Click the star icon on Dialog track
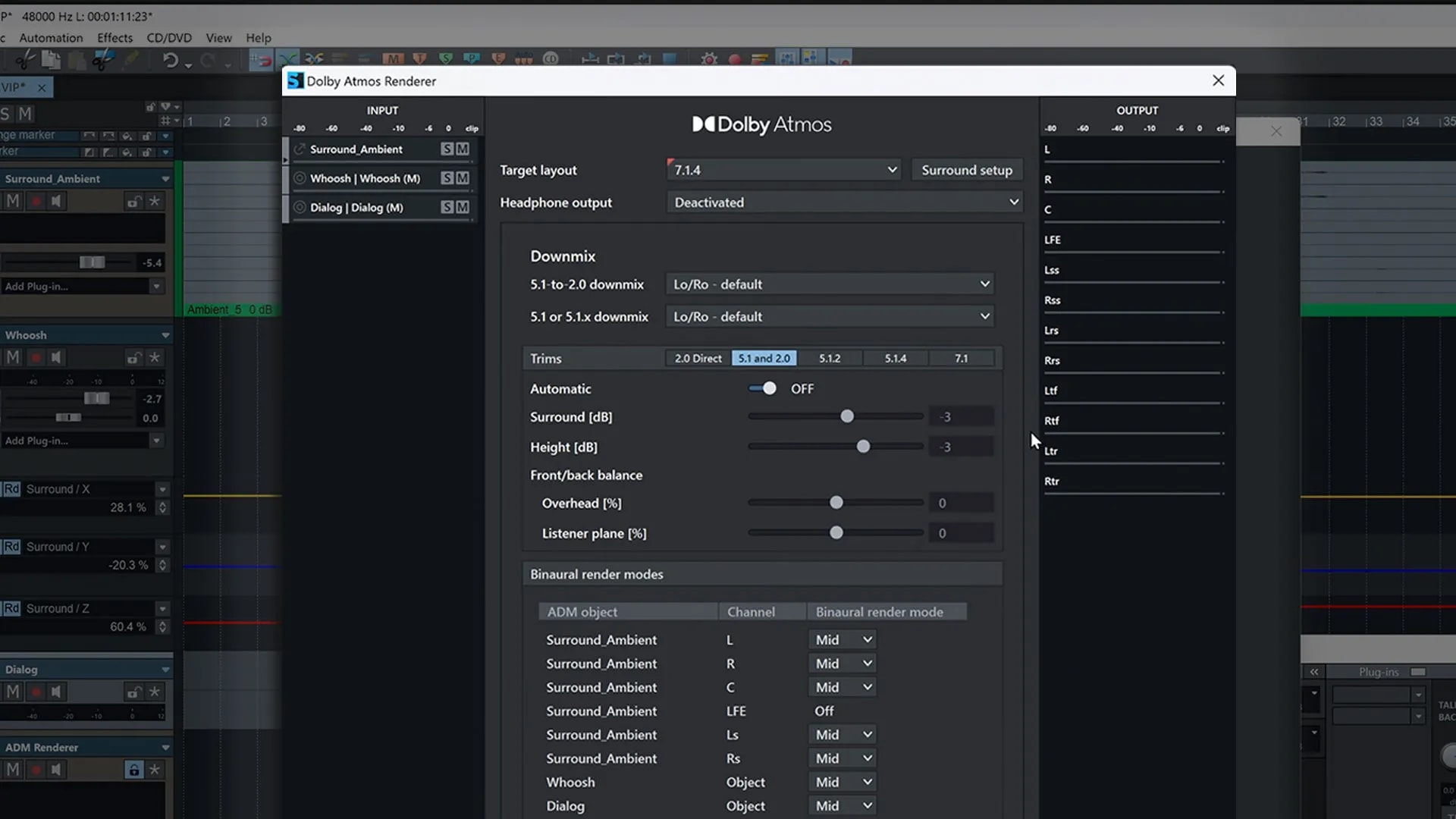Image resolution: width=1456 pixels, height=819 pixels. click(154, 692)
